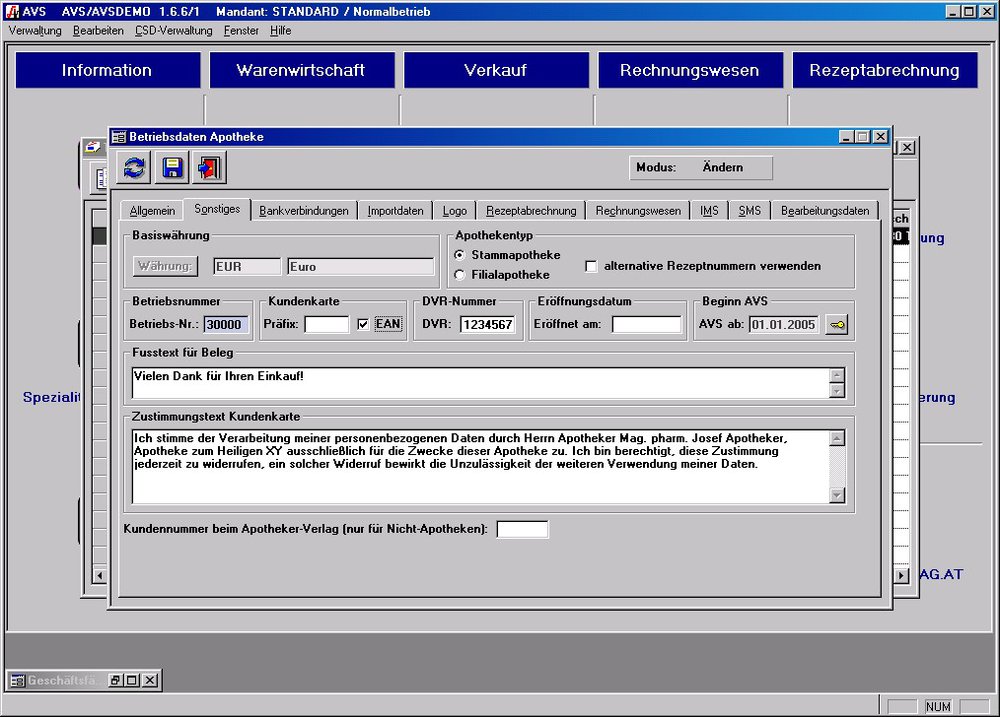
Task: Click the save floppy disk icon
Action: tap(173, 168)
